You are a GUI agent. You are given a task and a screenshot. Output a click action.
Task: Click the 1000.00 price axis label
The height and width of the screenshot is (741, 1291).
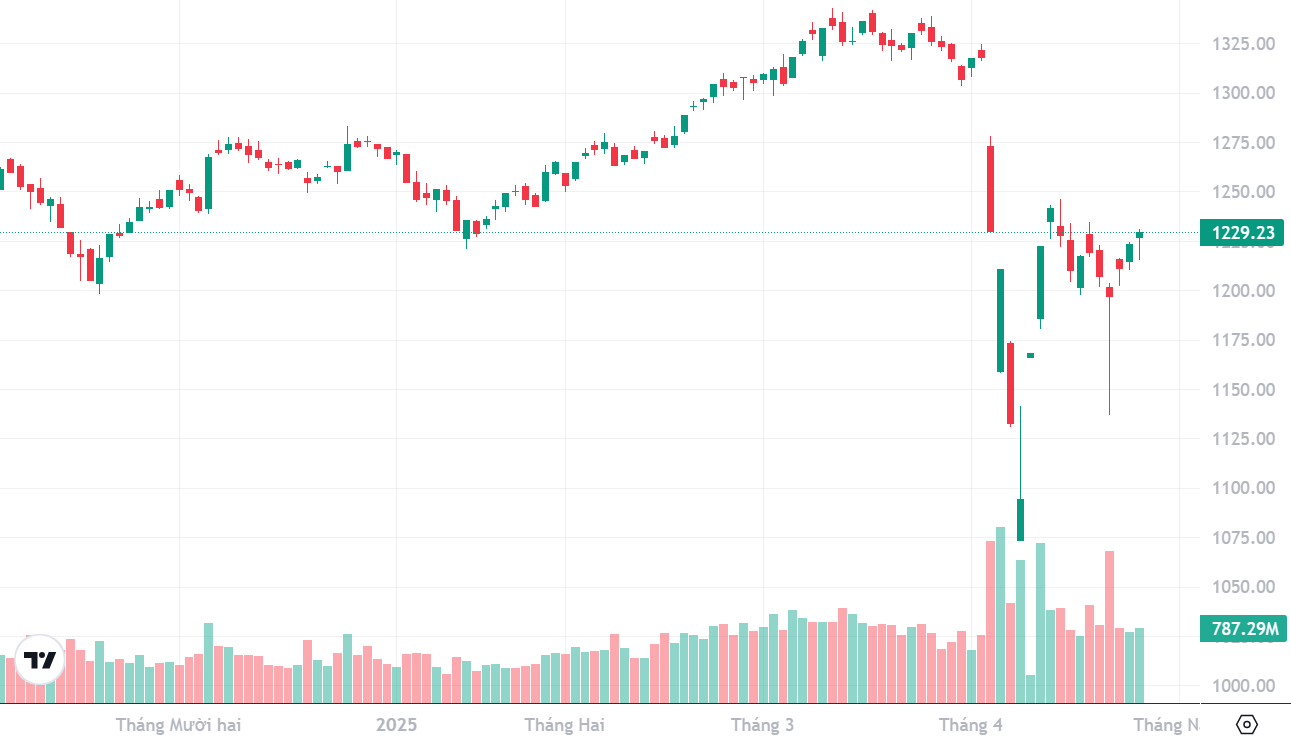click(1243, 686)
